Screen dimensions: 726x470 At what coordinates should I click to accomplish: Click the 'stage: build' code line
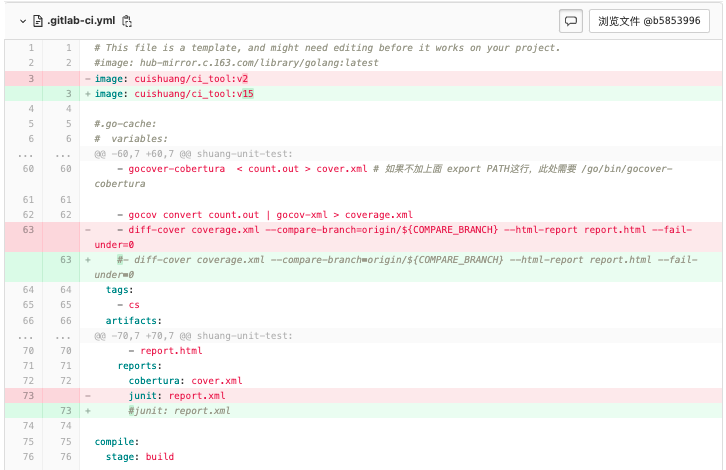pos(140,457)
